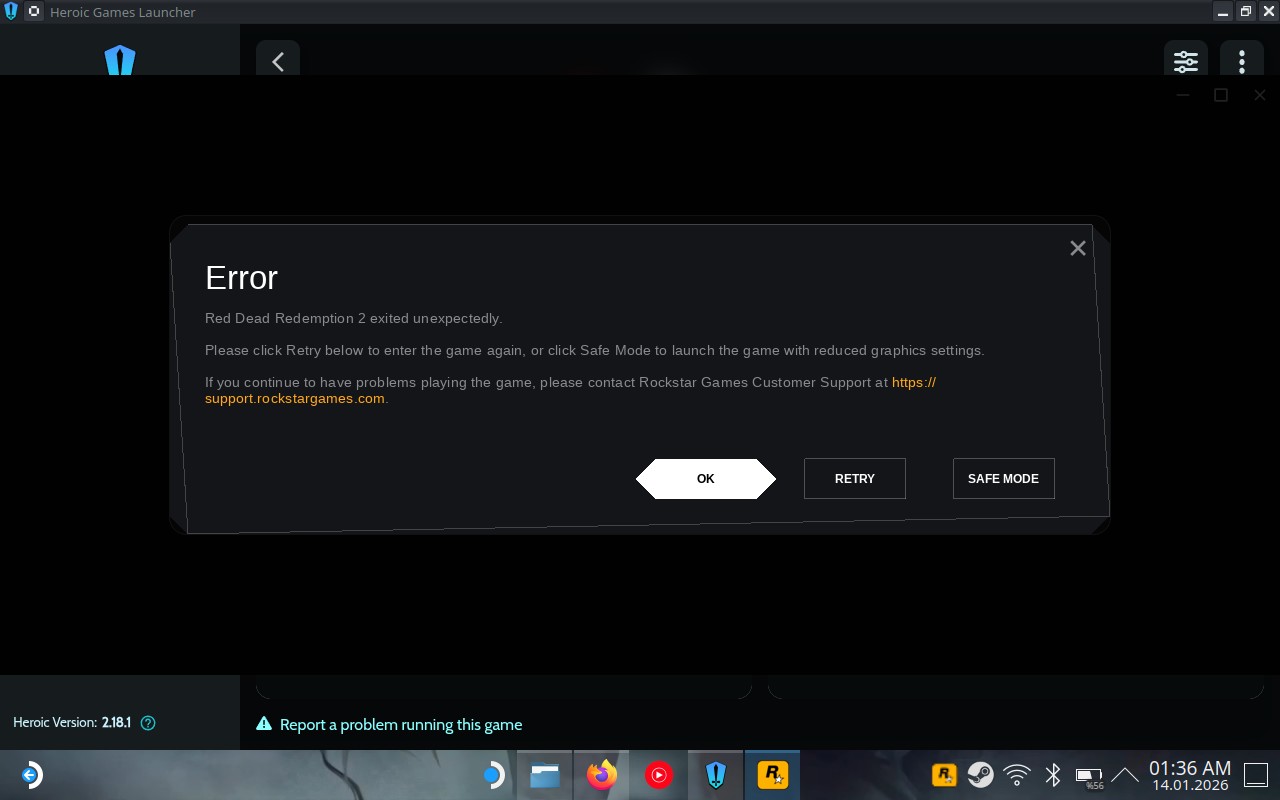1280x800 pixels.
Task: Open Dolphin file manager from taskbar
Action: 545,775
